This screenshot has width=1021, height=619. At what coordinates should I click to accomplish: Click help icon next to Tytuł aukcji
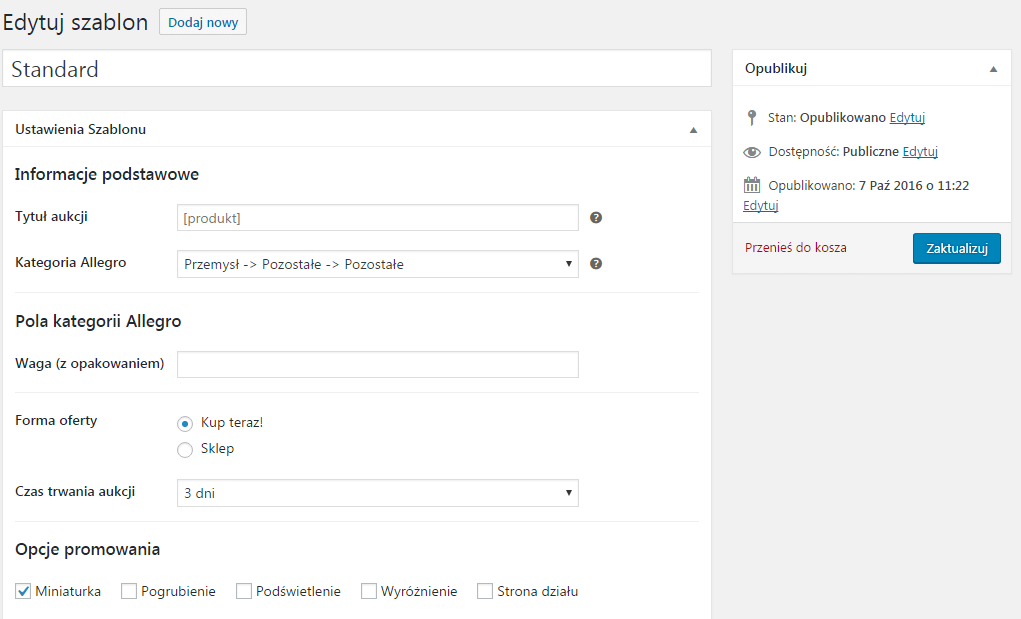tap(596, 218)
